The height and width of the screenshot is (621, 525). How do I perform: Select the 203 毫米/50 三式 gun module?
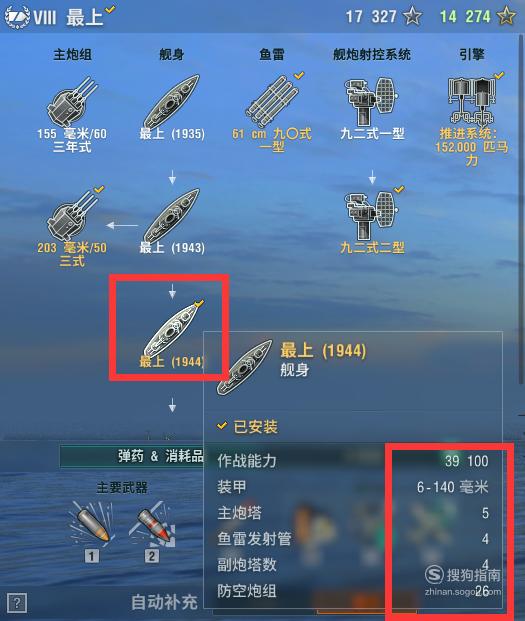tap(72, 216)
